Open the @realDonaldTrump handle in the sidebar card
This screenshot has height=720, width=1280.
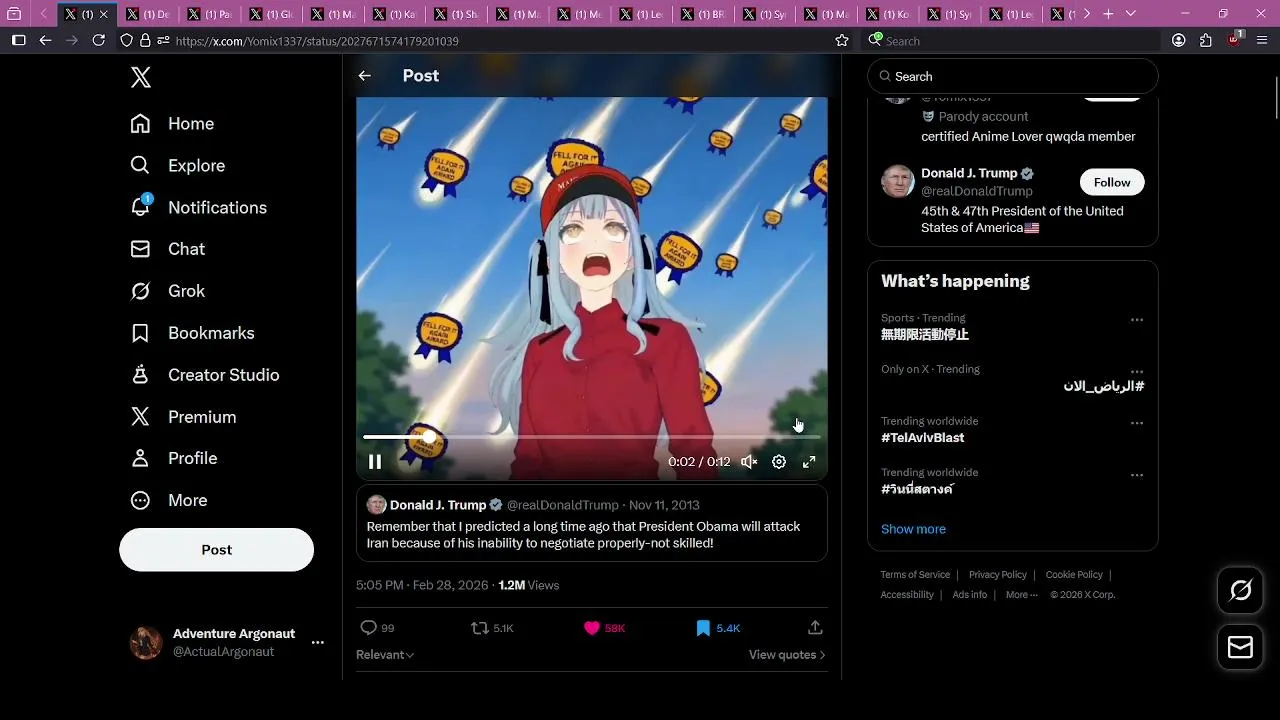pyautogui.click(x=977, y=191)
